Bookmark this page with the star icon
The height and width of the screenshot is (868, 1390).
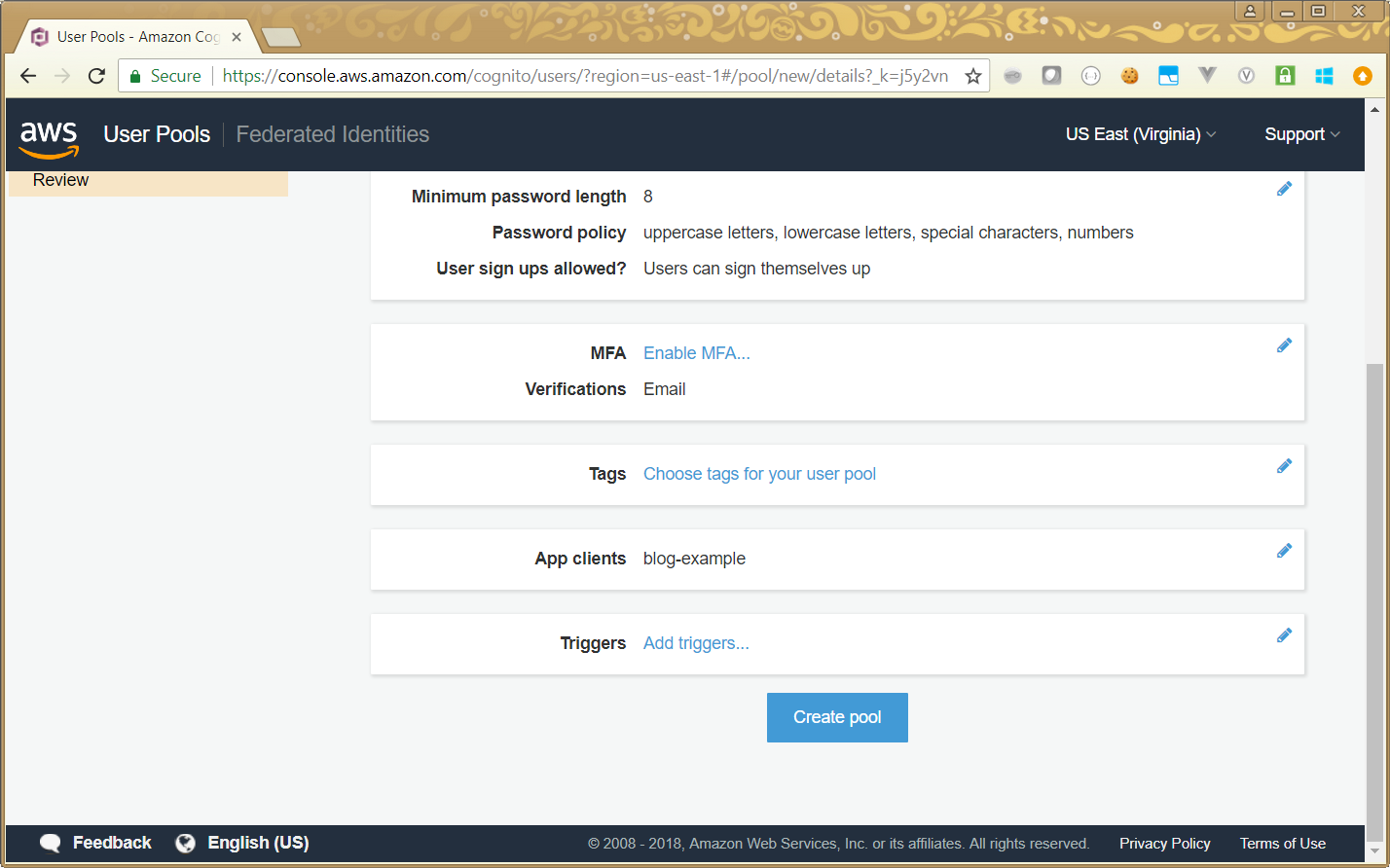click(x=972, y=76)
